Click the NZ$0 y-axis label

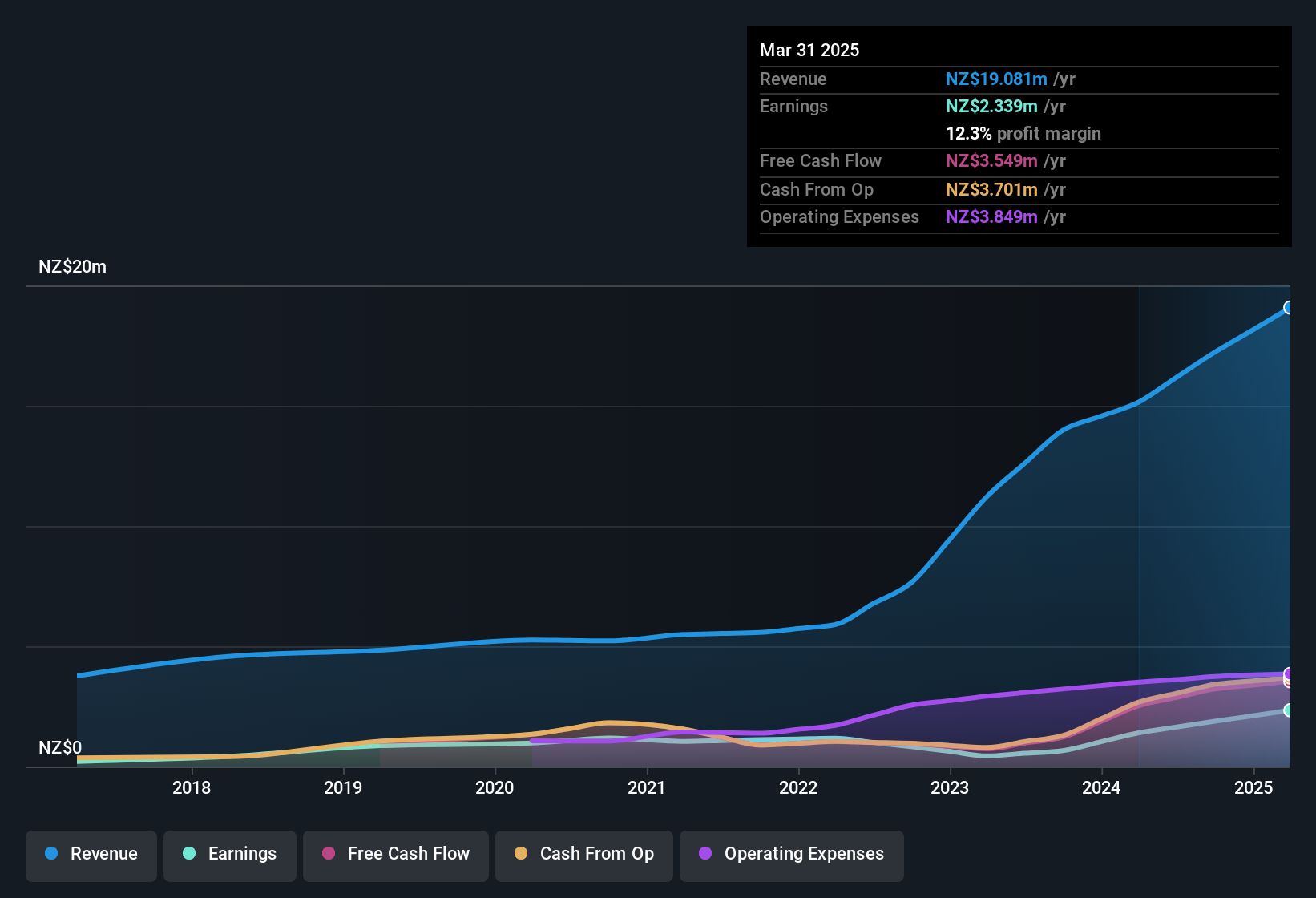point(60,748)
